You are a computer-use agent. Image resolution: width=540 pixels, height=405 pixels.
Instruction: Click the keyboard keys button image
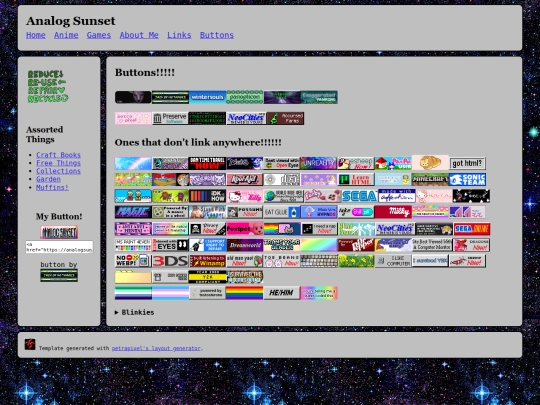[x=319, y=261]
